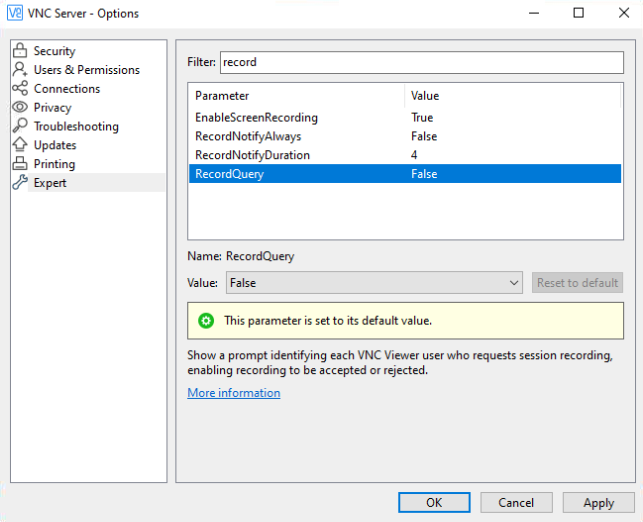The height and width of the screenshot is (522, 643).
Task: Click the Users & Permissions person icon
Action: (x=20, y=69)
